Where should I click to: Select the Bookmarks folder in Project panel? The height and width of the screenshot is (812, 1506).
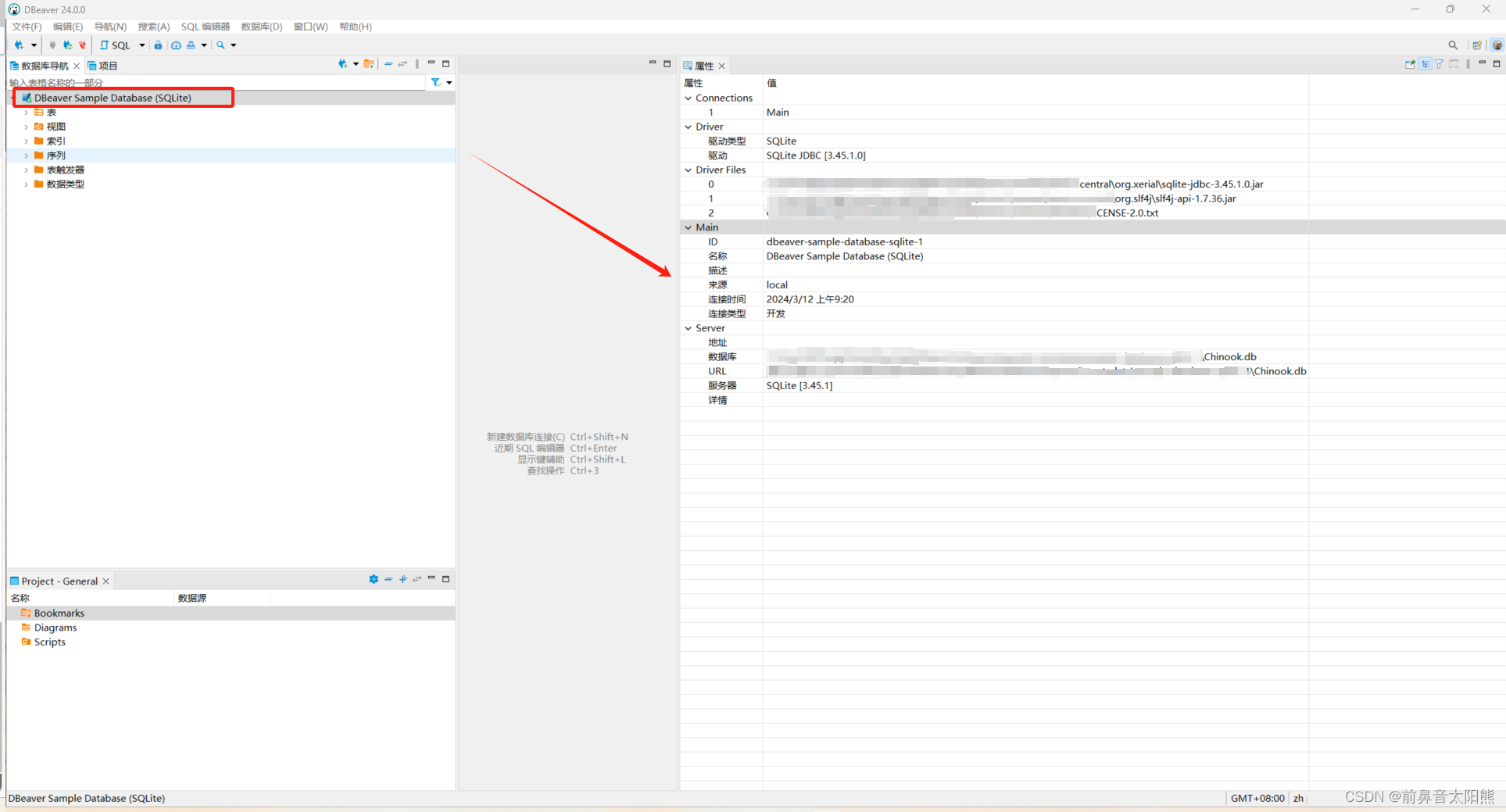click(53, 613)
